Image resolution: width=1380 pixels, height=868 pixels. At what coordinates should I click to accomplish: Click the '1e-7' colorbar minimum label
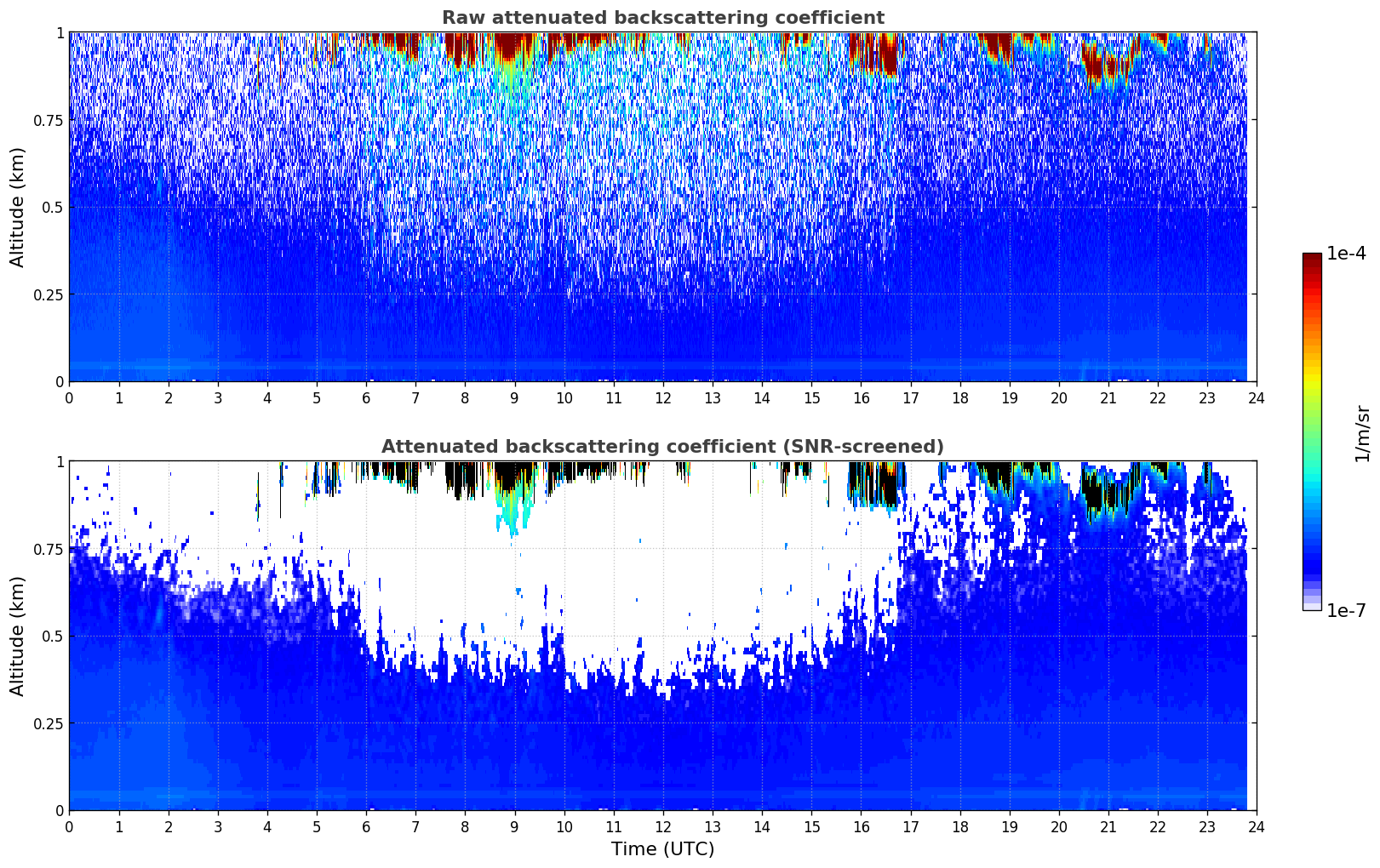[1346, 610]
